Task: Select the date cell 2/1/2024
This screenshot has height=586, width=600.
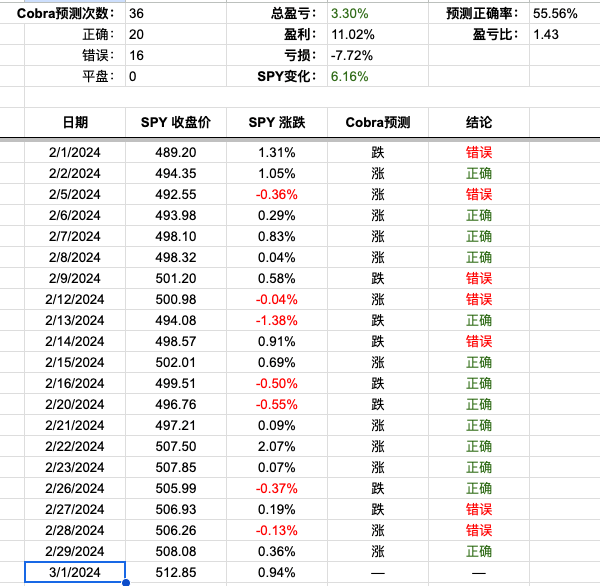Action: (x=75, y=152)
